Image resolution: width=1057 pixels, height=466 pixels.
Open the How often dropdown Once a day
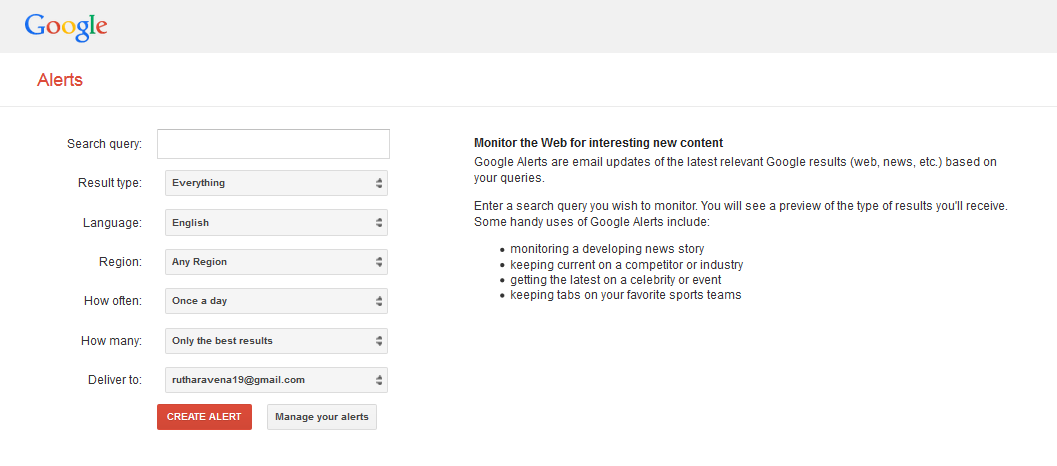[x=276, y=301]
